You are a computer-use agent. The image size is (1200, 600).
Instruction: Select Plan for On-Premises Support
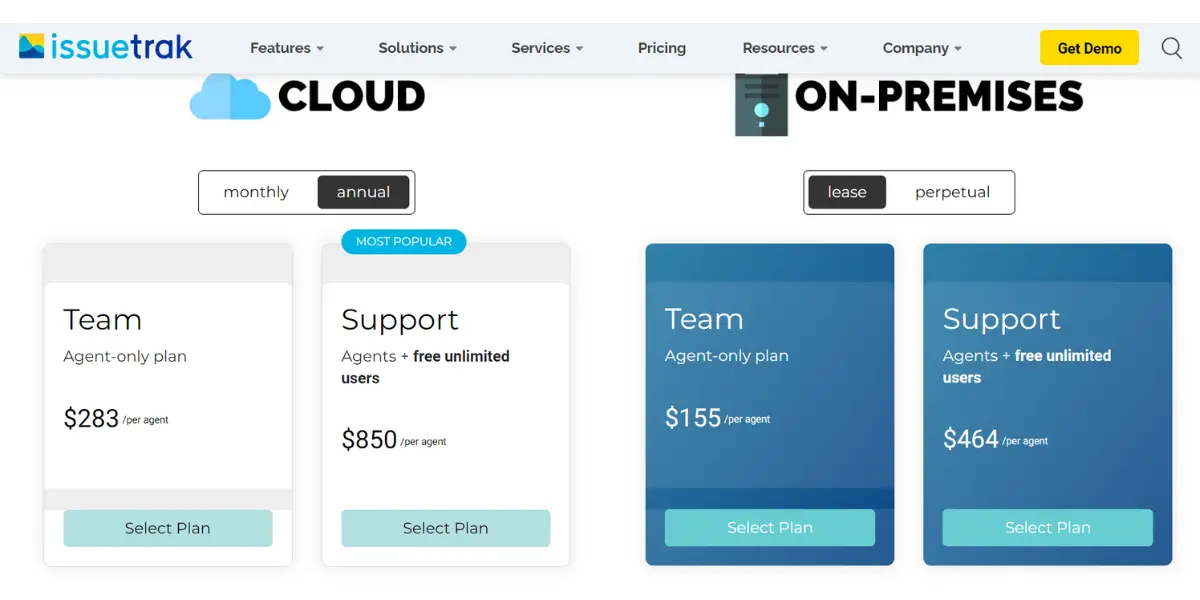[1048, 527]
